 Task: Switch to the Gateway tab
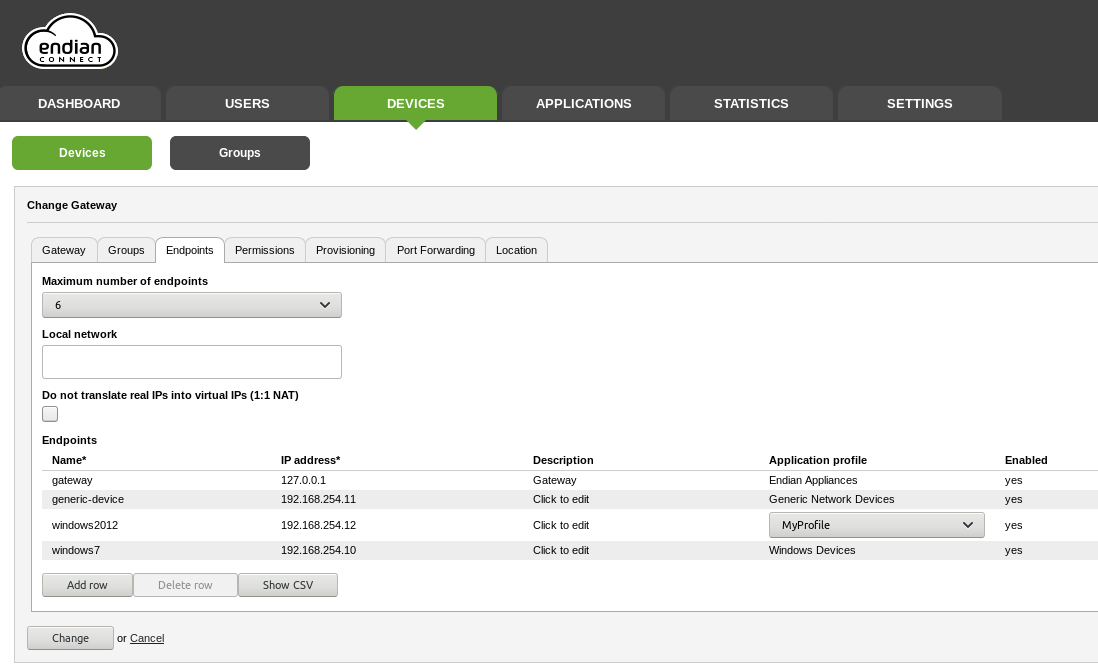[64, 250]
